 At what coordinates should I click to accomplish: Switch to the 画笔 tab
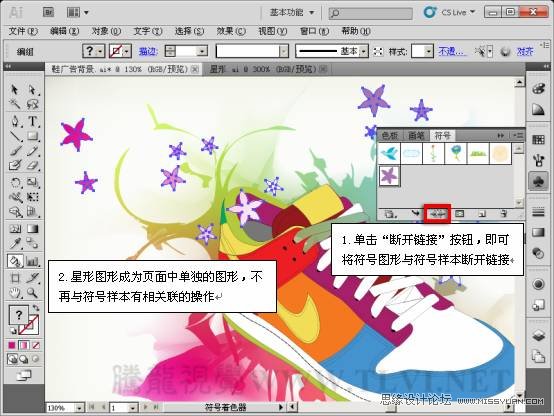coord(416,135)
